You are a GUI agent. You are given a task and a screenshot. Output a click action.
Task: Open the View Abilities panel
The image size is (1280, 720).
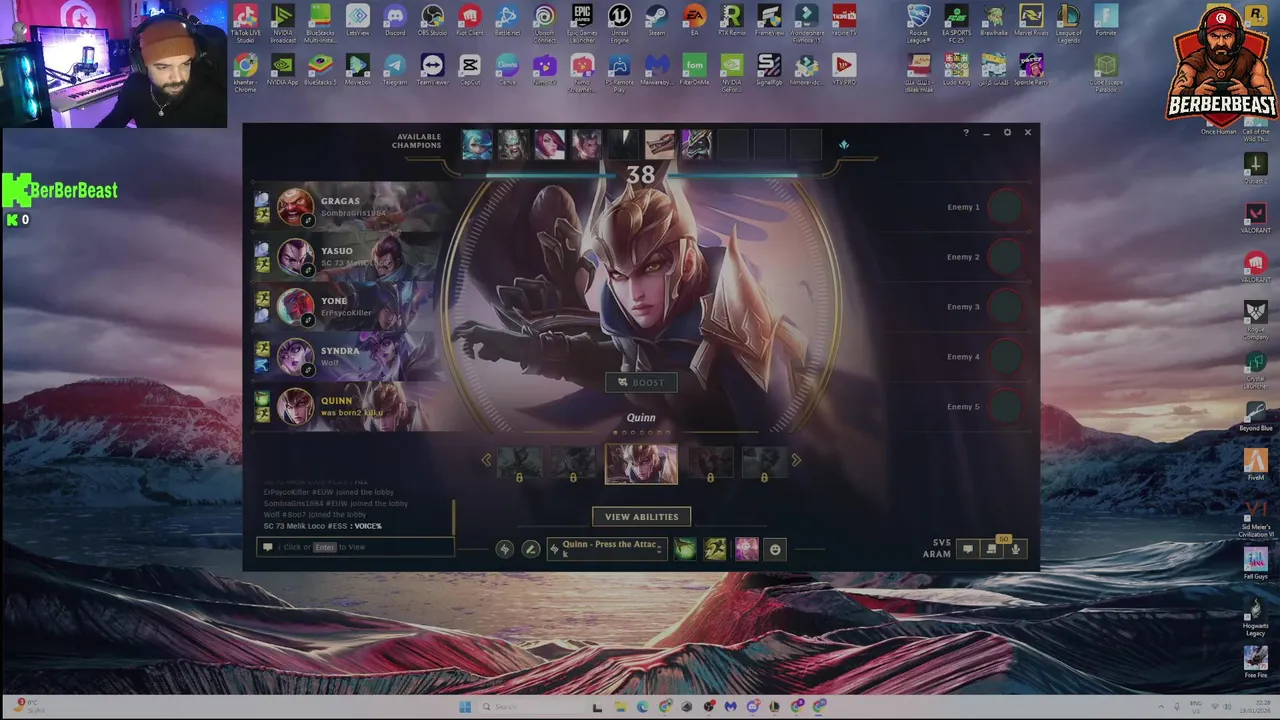641,517
